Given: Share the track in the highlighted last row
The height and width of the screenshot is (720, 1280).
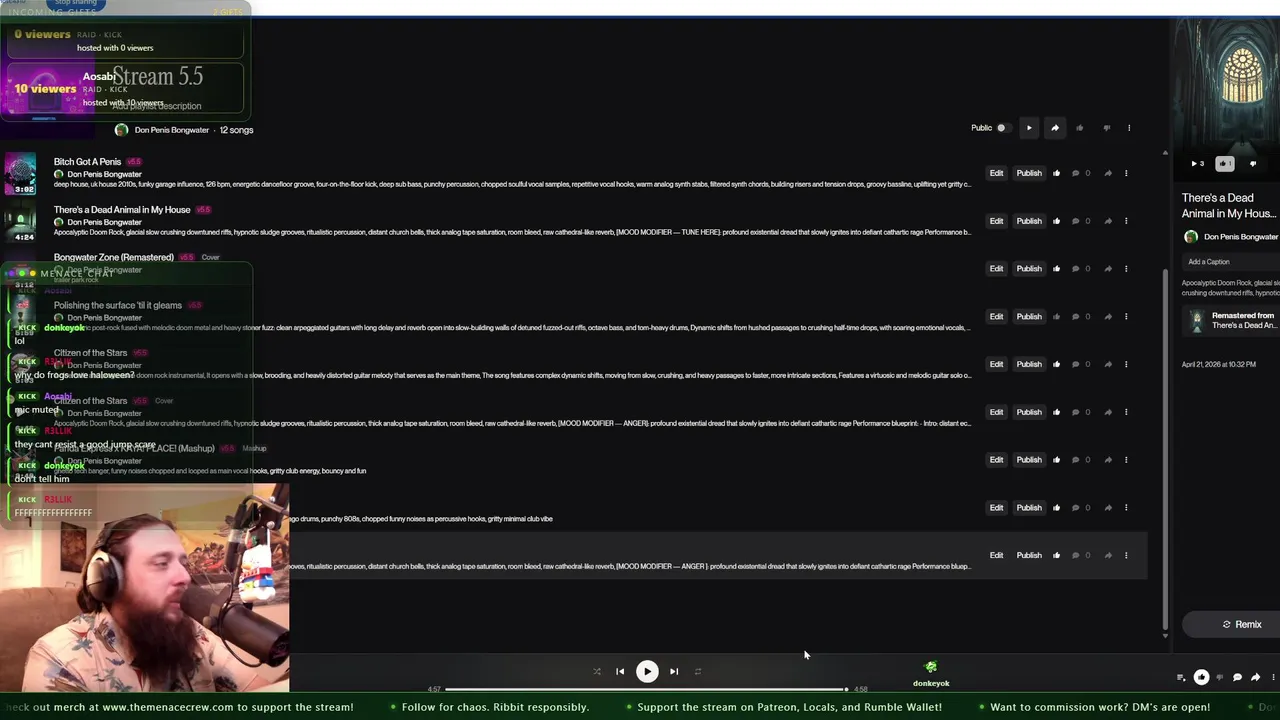Looking at the screenshot, I should (x=1108, y=556).
